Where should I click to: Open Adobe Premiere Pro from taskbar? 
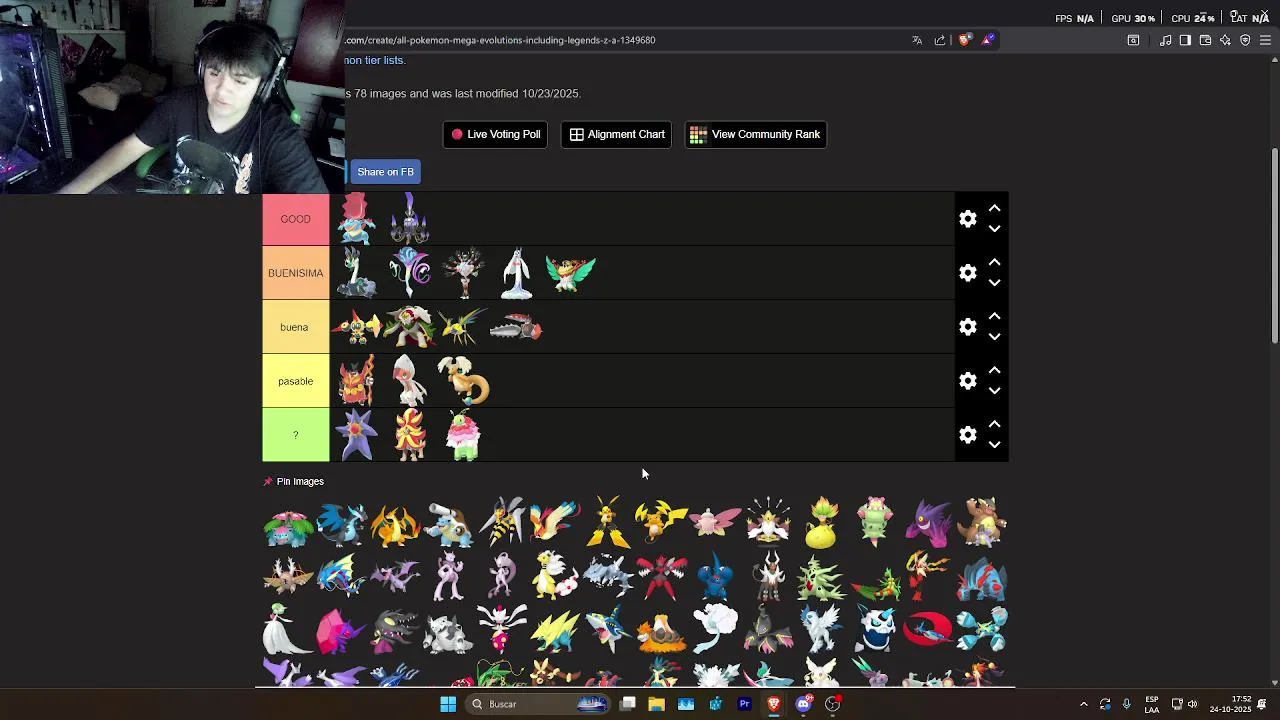pyautogui.click(x=744, y=704)
